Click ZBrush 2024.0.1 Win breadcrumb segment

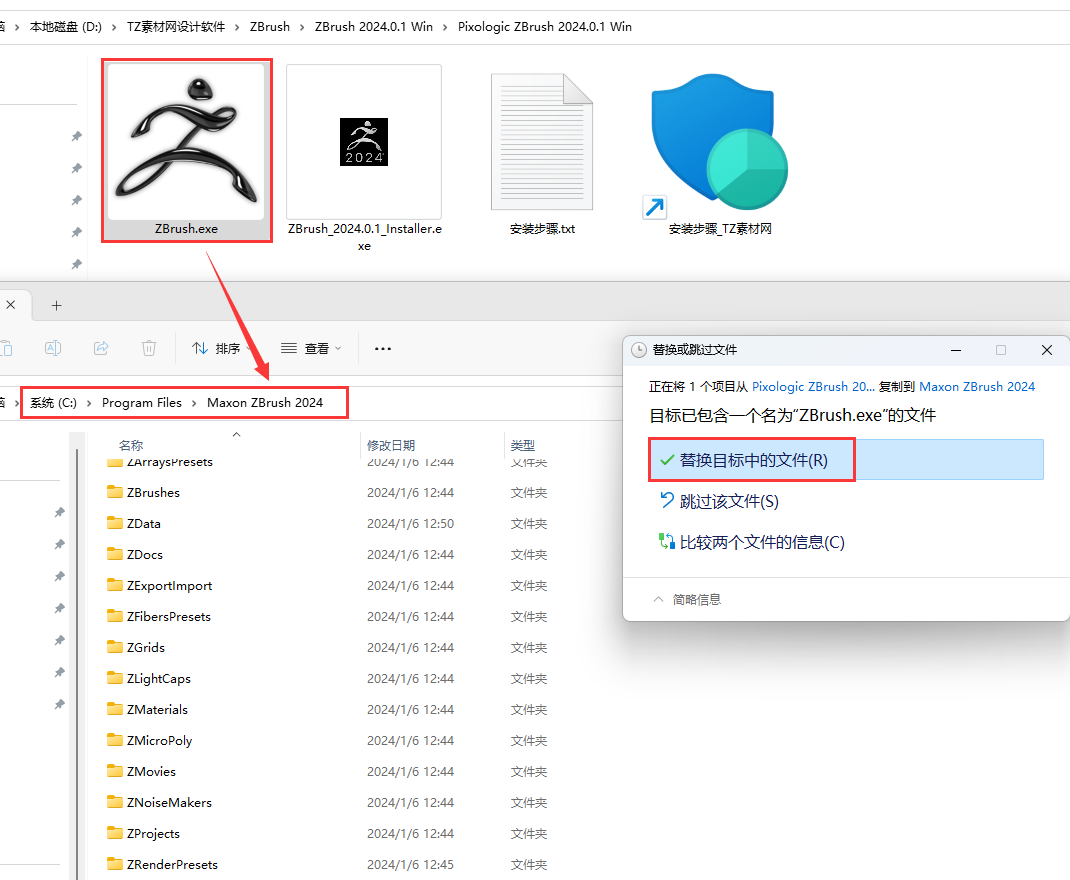tap(373, 27)
